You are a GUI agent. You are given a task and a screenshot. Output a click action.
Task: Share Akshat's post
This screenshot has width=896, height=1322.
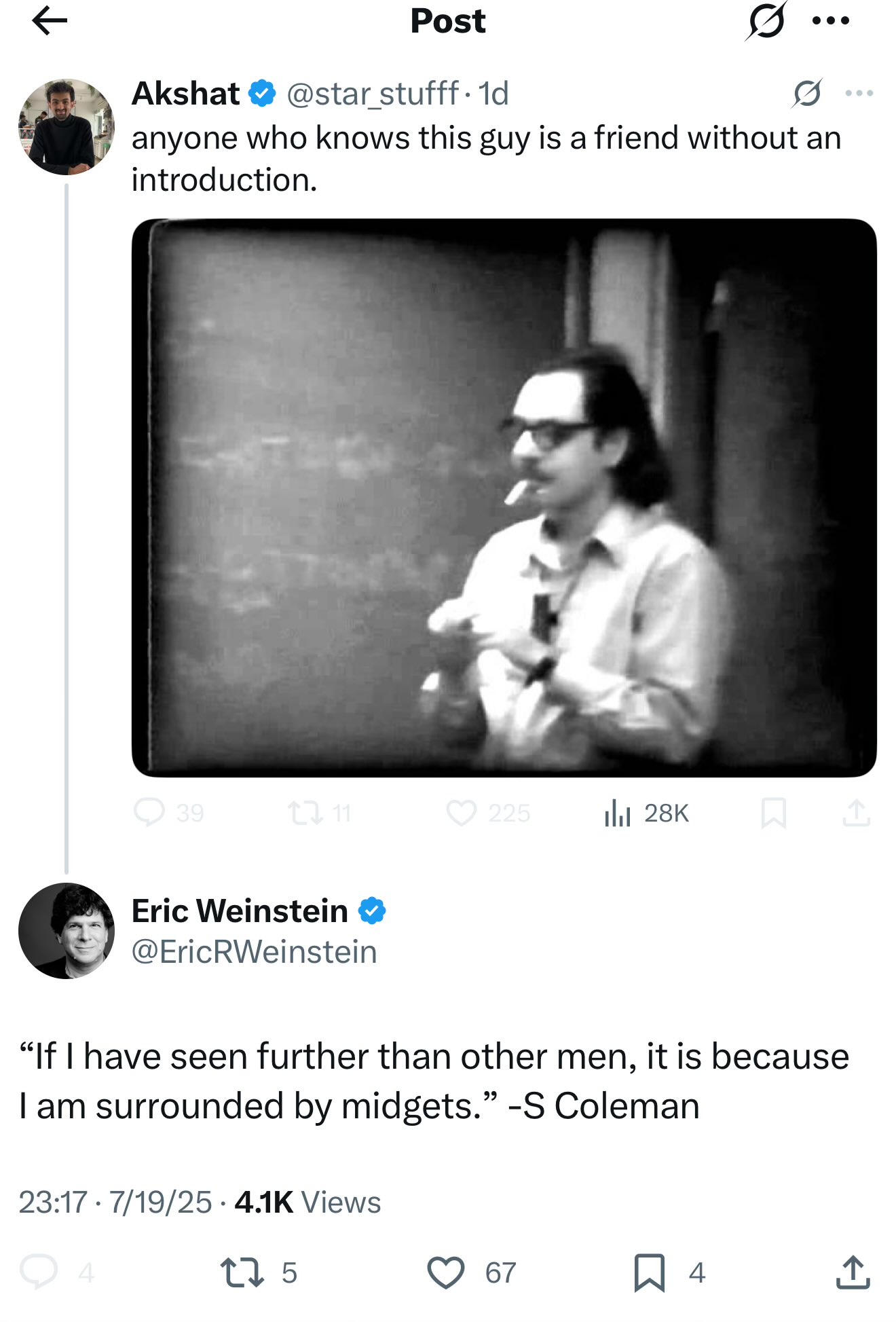pos(856,812)
